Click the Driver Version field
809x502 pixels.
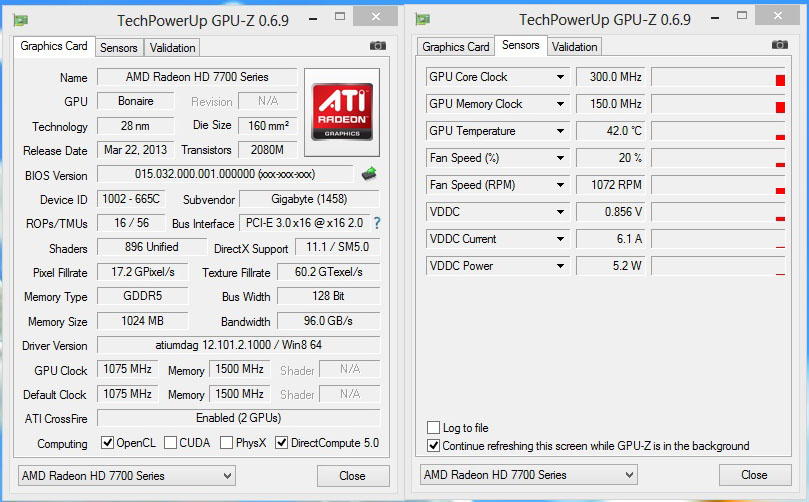tap(238, 345)
